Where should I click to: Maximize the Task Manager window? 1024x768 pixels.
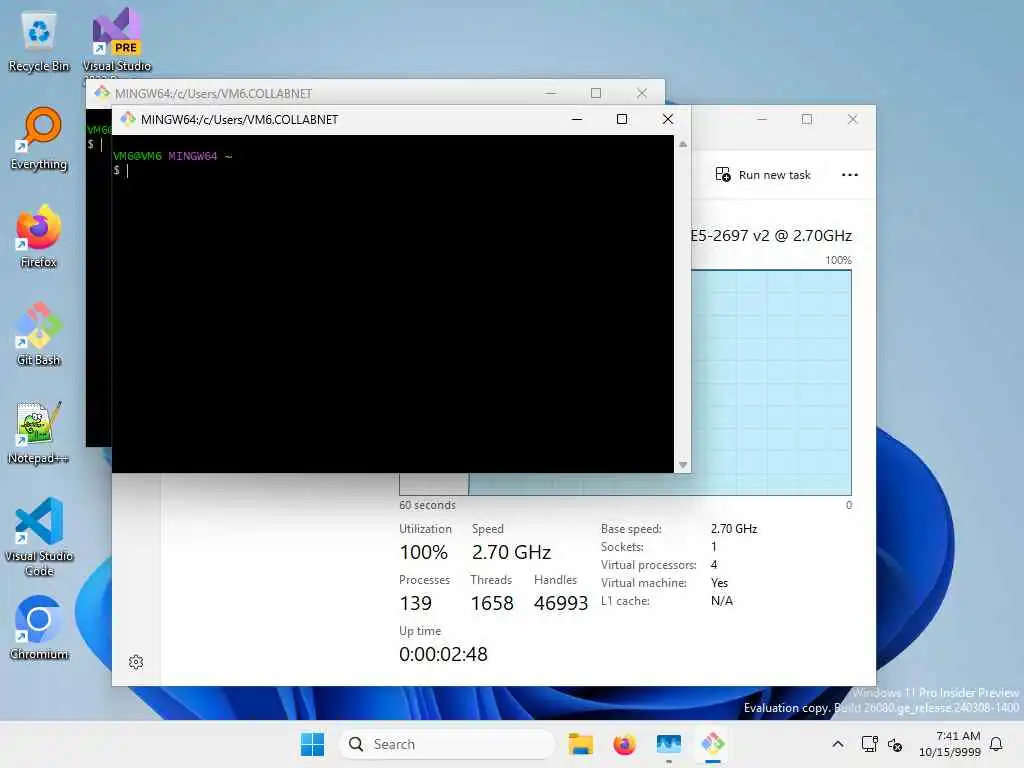[807, 119]
